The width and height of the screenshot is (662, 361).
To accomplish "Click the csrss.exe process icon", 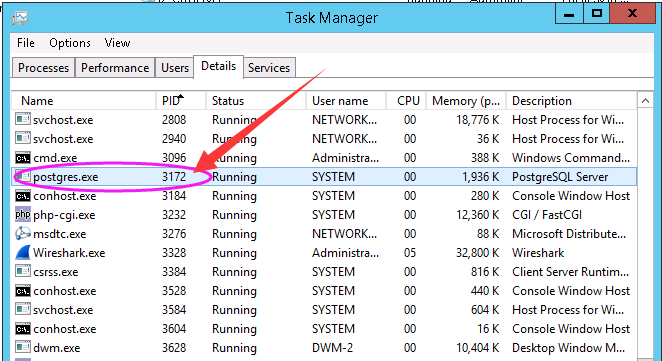I will click(x=23, y=271).
